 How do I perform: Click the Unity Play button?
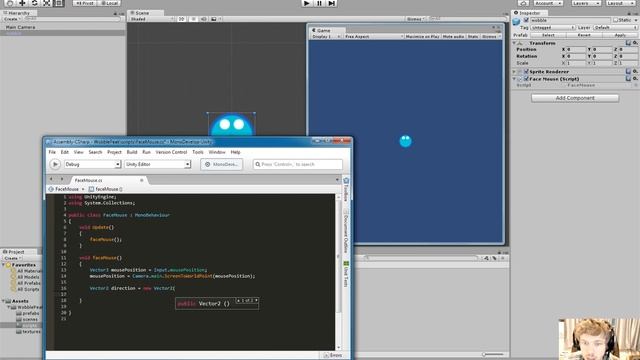tap(307, 3)
